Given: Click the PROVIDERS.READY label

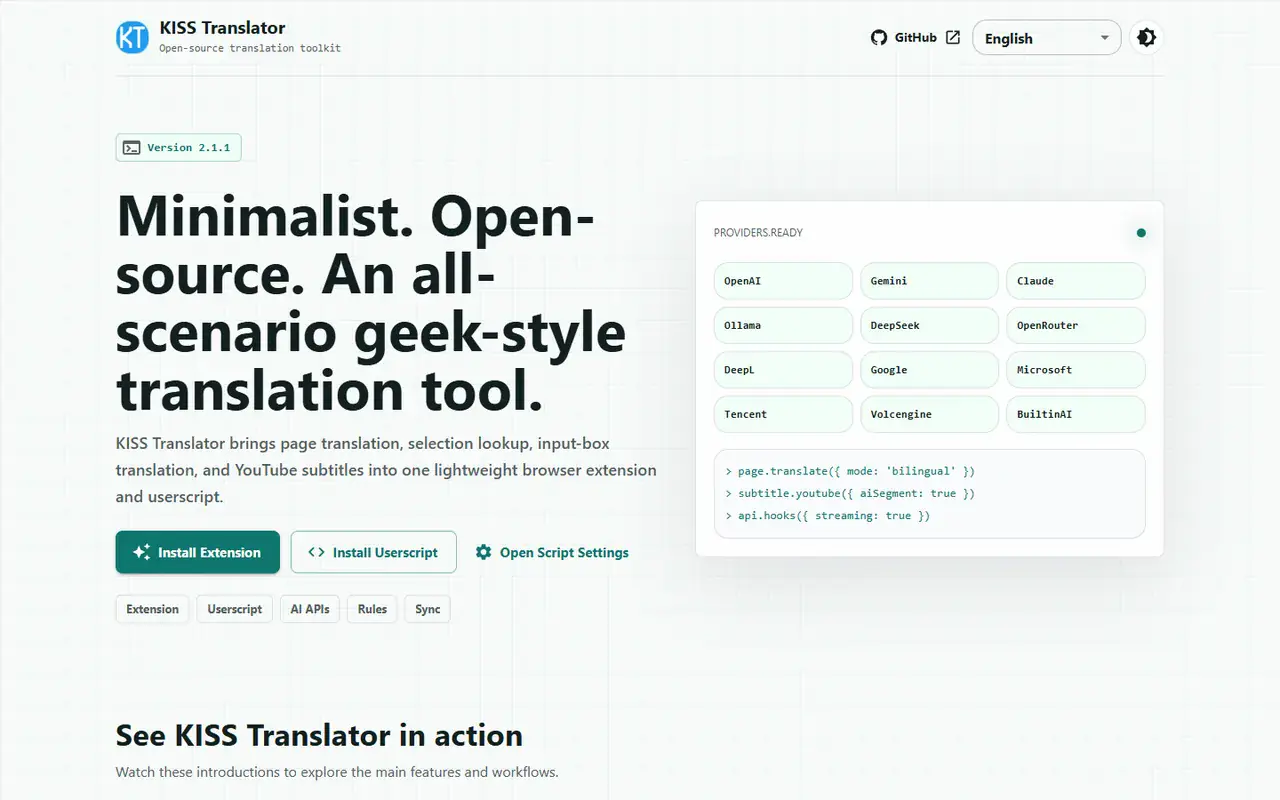Looking at the screenshot, I should click(758, 233).
